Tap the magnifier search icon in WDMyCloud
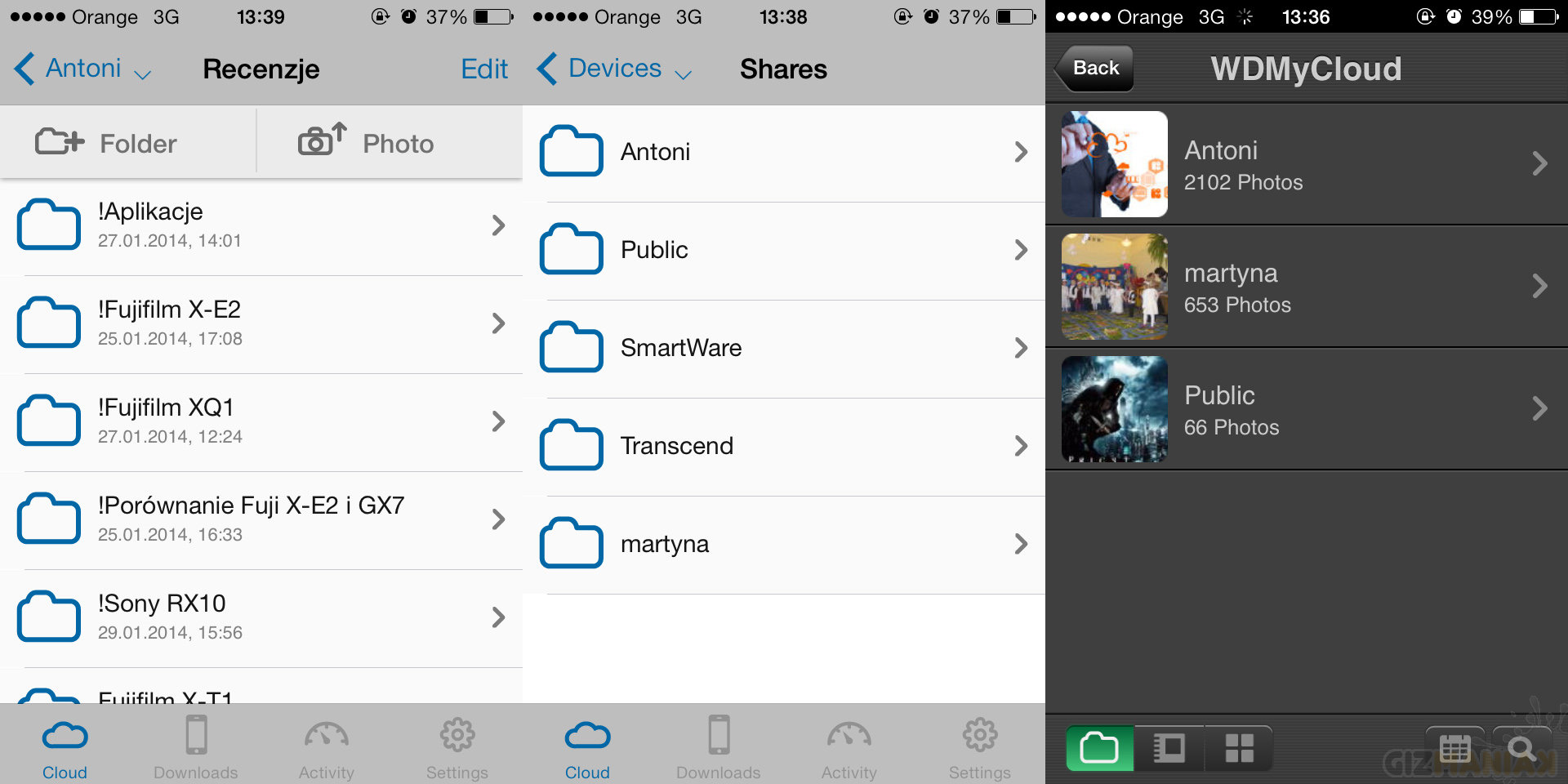 tap(1521, 748)
